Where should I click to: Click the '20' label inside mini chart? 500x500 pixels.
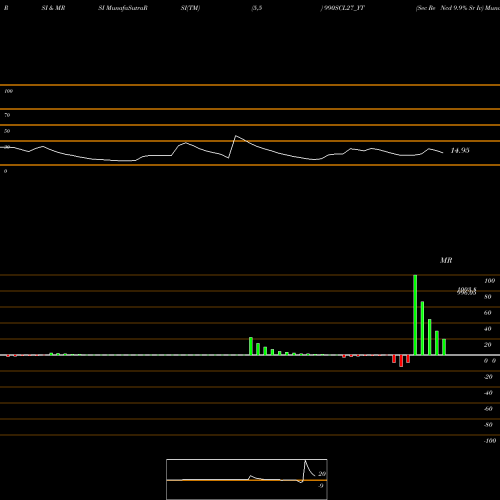pyautogui.click(x=322, y=474)
